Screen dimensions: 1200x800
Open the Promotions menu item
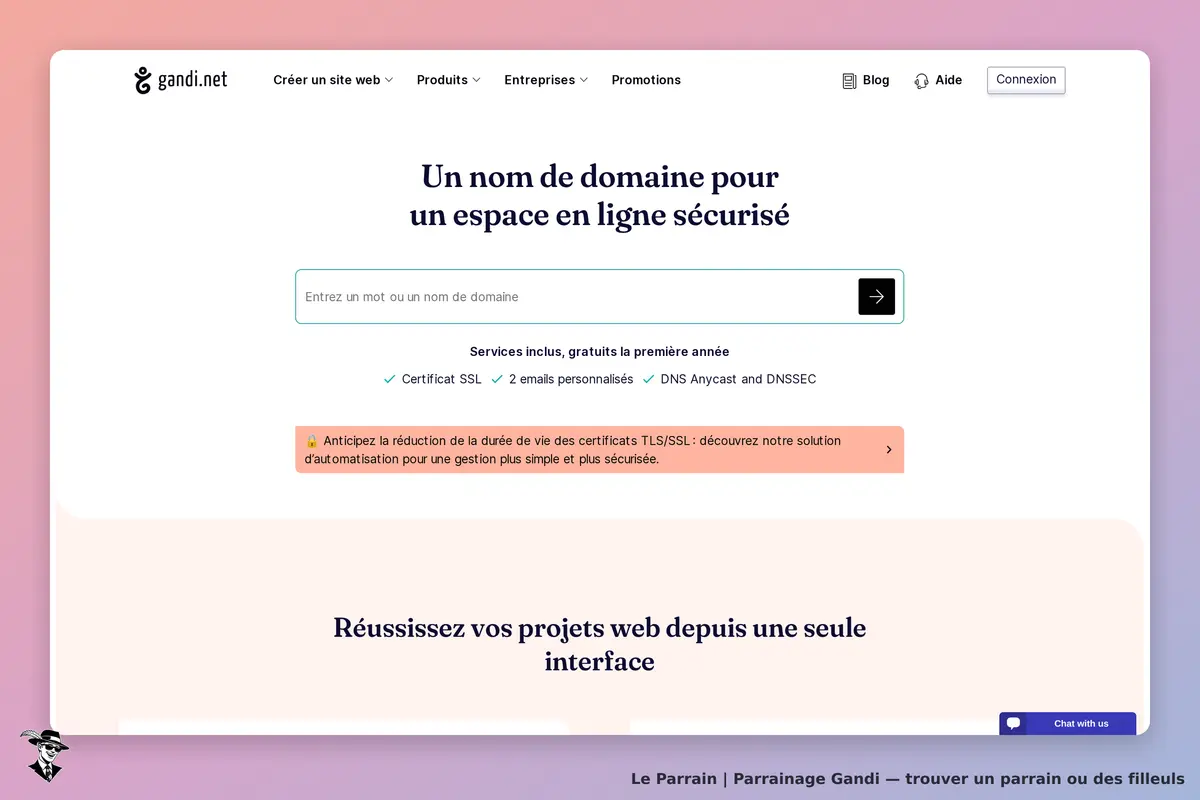646,80
